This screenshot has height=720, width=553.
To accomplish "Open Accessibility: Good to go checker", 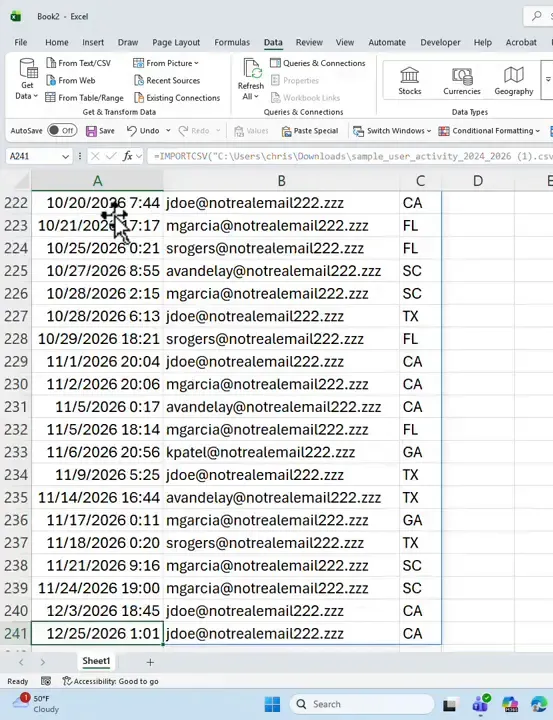I will coord(110,681).
